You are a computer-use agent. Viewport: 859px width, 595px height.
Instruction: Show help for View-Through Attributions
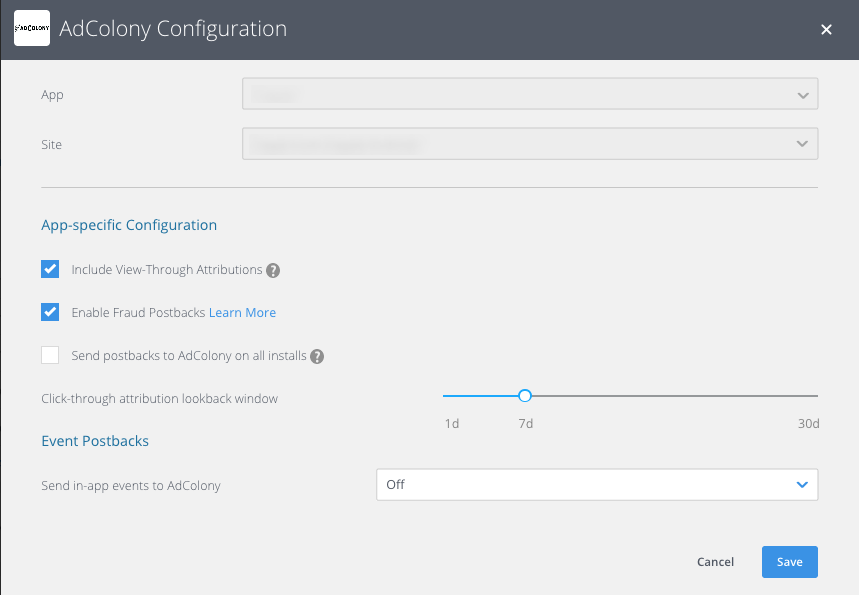(273, 270)
